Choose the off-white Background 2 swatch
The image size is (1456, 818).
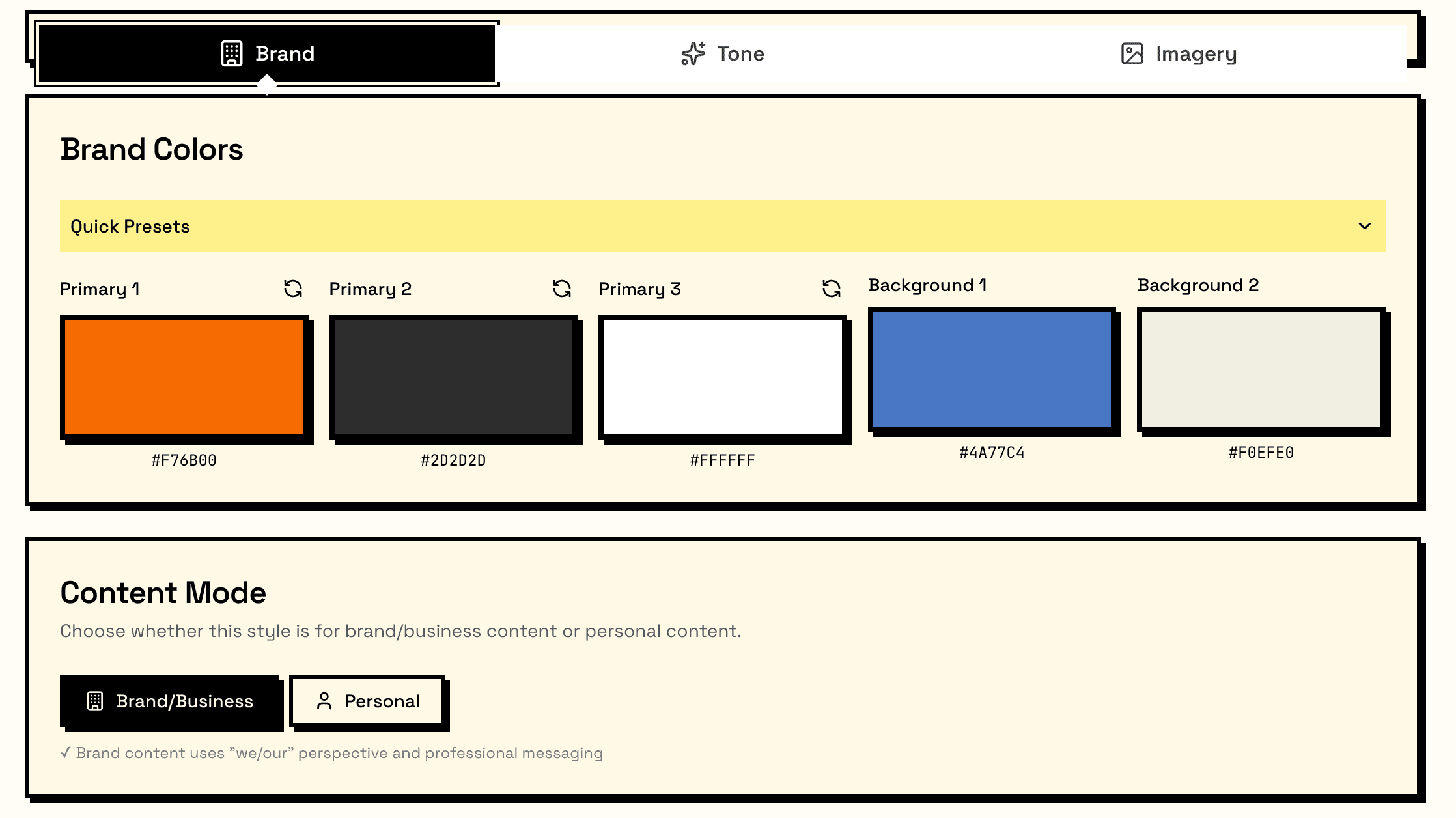(x=1261, y=369)
